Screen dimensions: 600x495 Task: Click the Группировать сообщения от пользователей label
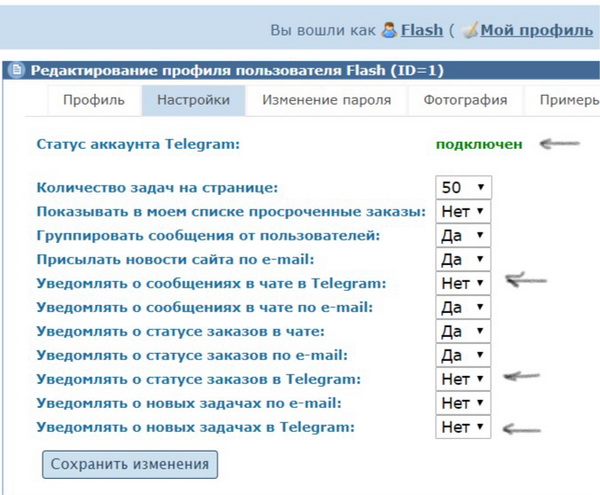click(208, 236)
